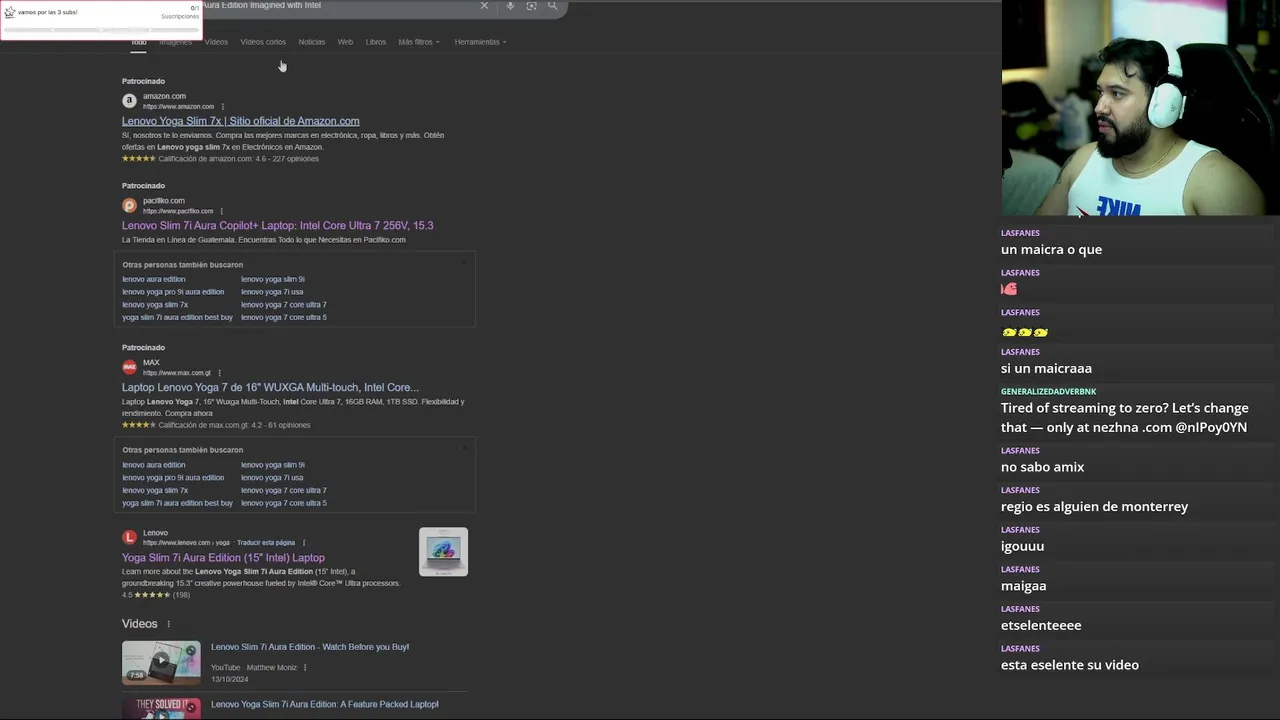Screen dimensions: 1280x720
Task: Start voice search with microphone icon
Action: [x=510, y=6]
